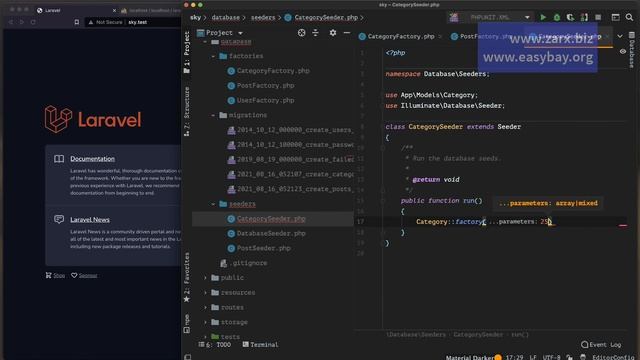The height and width of the screenshot is (360, 640).
Task: Expand the storage folder
Action: click(x=205, y=322)
